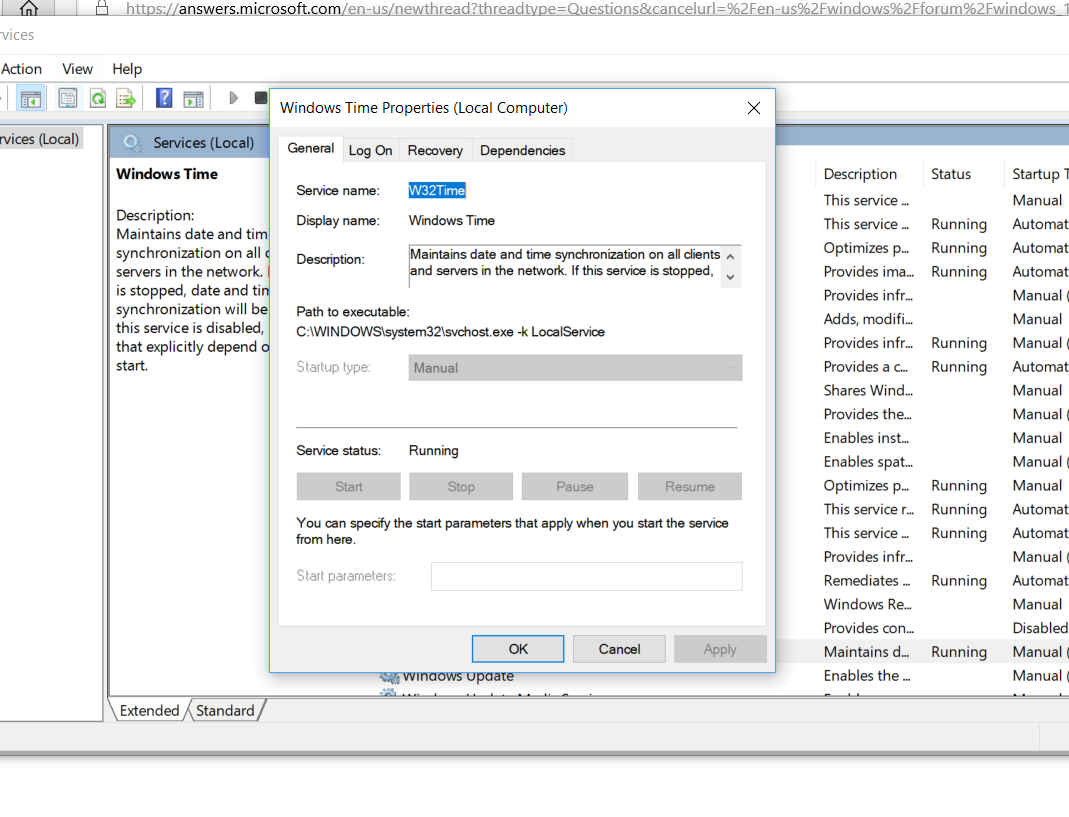
Task: Switch to the General tab
Action: coord(310,149)
